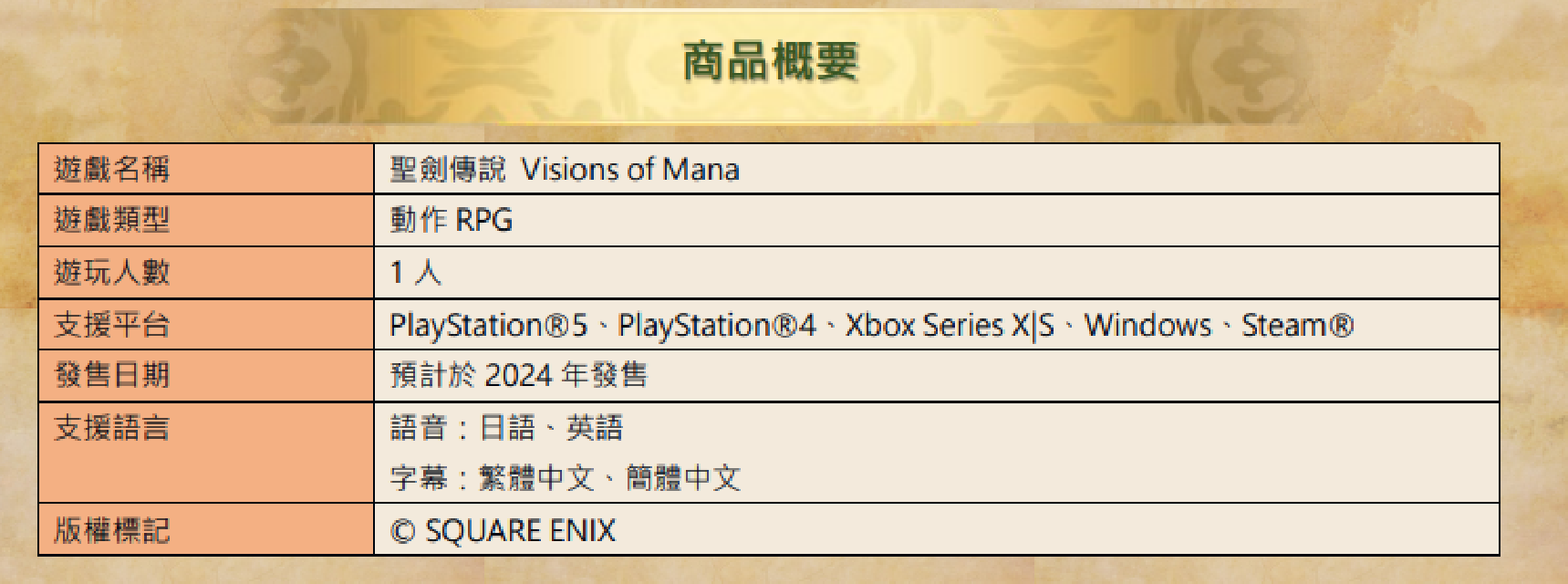Click the 字幕 subtitle languages line

[x=566, y=477]
